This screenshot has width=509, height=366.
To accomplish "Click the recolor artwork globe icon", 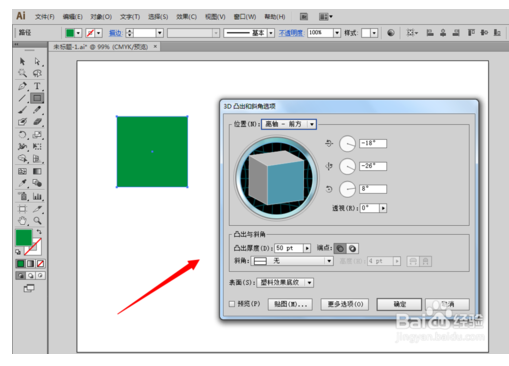I will coord(391,33).
